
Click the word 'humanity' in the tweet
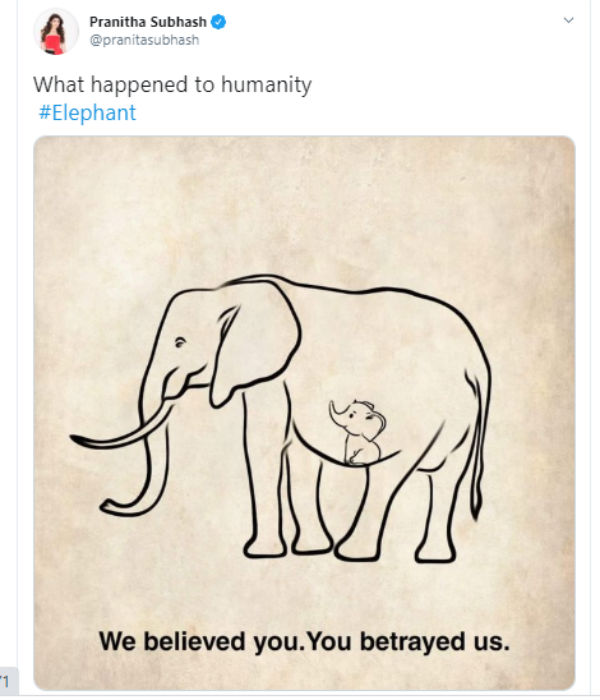266,85
